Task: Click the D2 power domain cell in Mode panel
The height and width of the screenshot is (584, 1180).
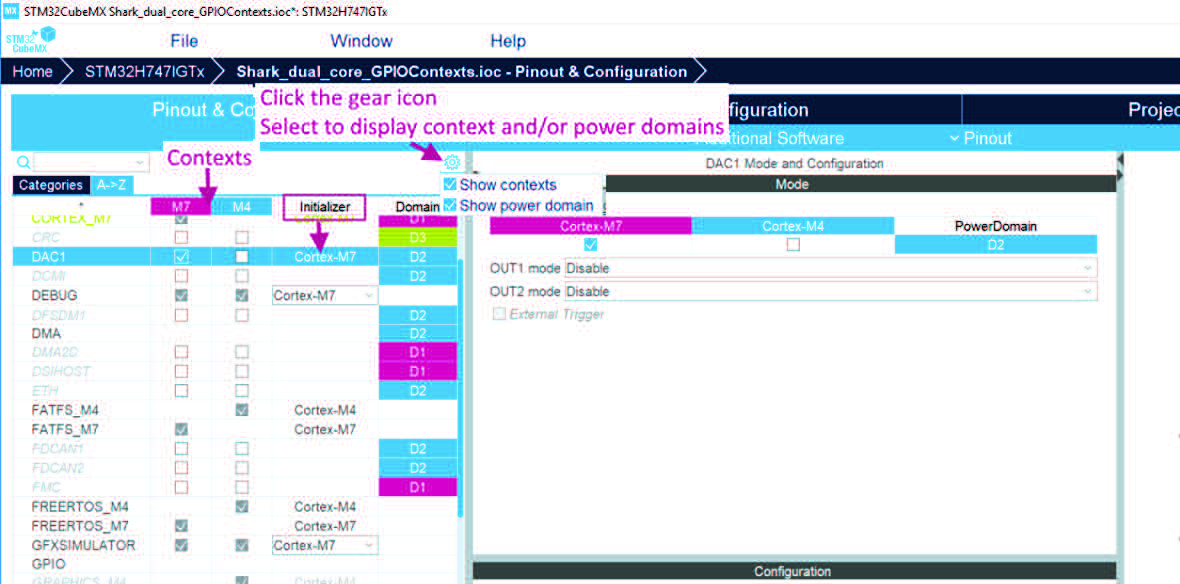Action: tap(996, 245)
